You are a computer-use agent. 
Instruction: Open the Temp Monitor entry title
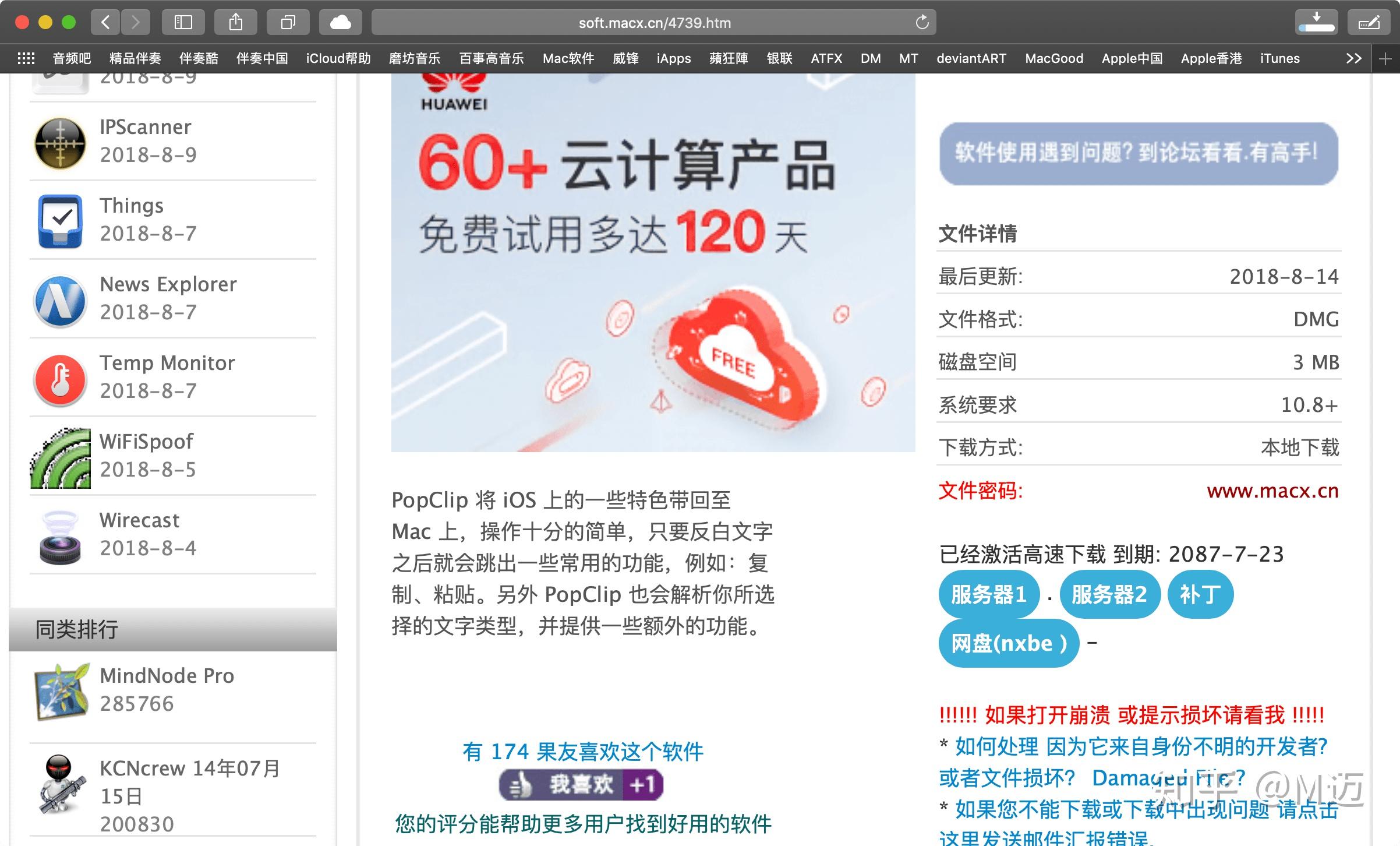pos(167,363)
